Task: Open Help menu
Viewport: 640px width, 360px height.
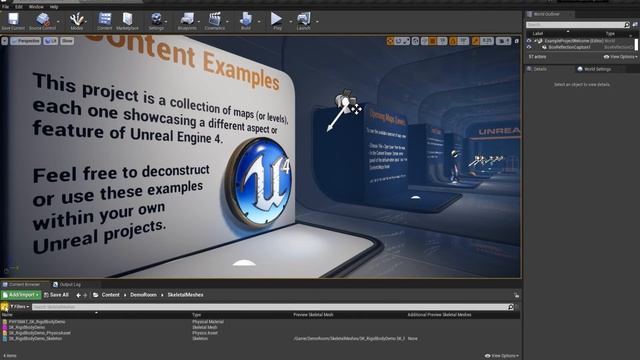Action: pos(54,7)
